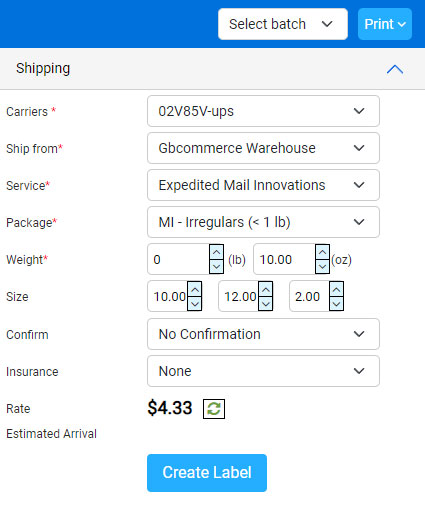Image resolution: width=425 pixels, height=510 pixels.
Task: Click the Create Label button
Action: tap(207, 473)
